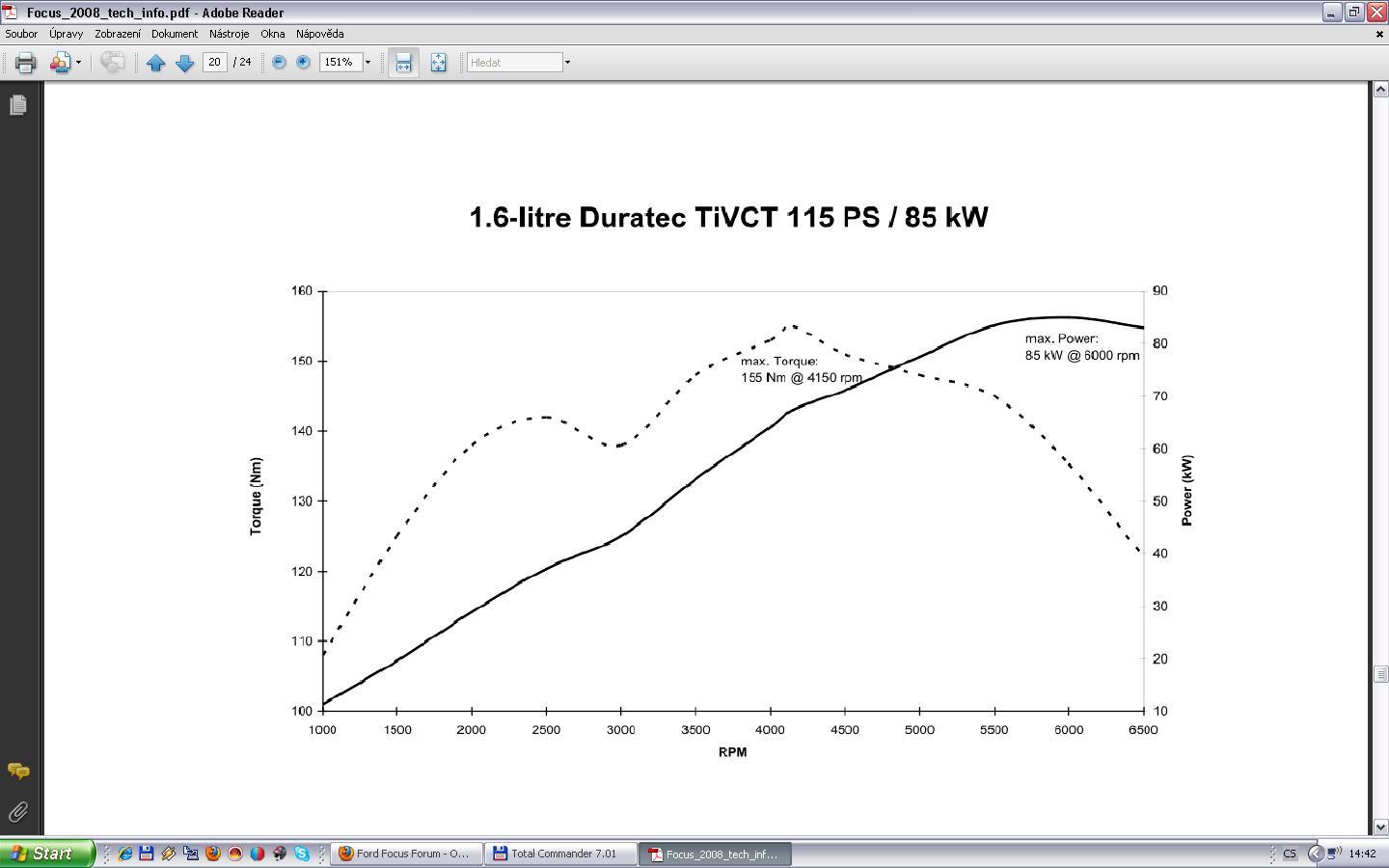Image resolution: width=1389 pixels, height=868 pixels.
Task: Open the Nástroje menu
Action: [x=229, y=34]
